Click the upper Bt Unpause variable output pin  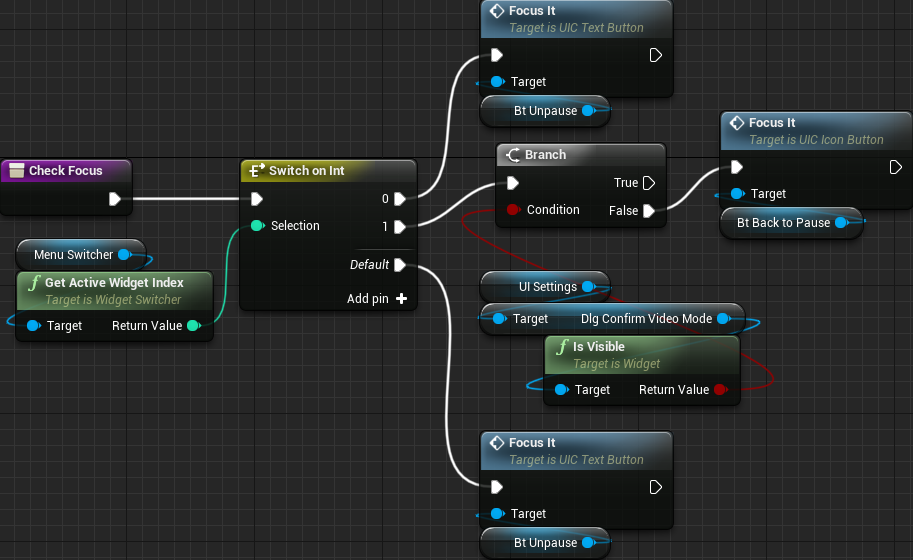click(x=589, y=111)
